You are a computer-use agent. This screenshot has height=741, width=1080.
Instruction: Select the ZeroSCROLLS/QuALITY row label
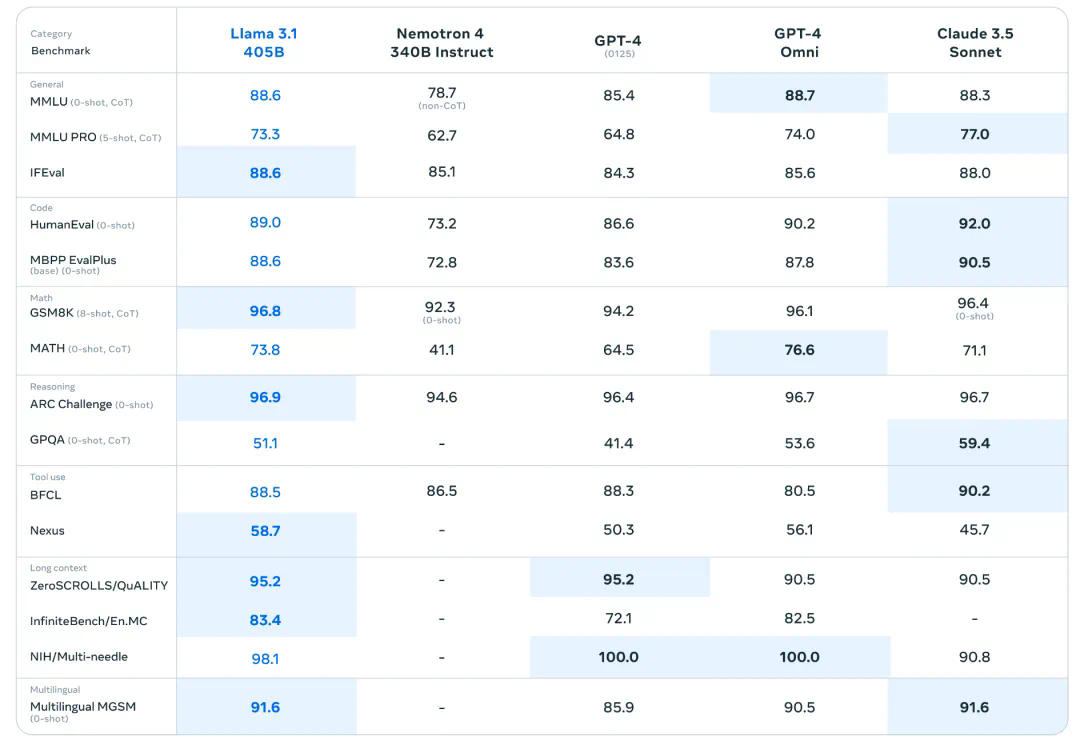point(99,585)
